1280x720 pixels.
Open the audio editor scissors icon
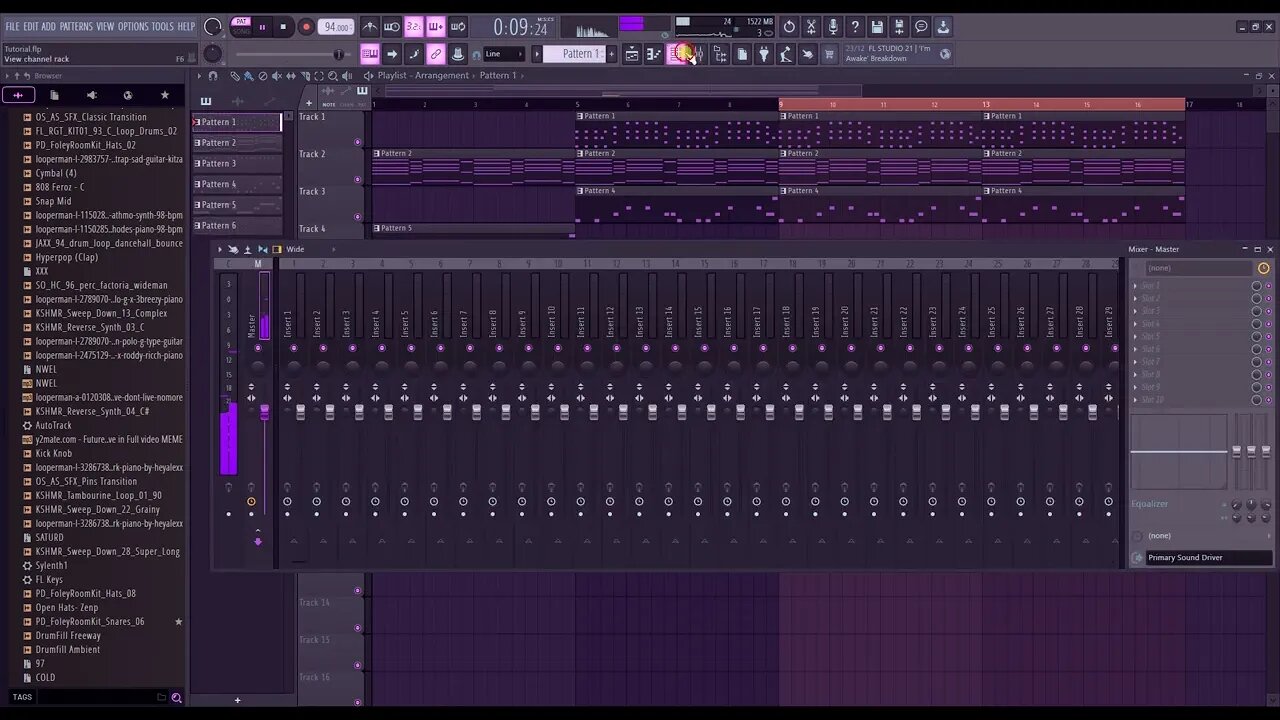[x=811, y=27]
